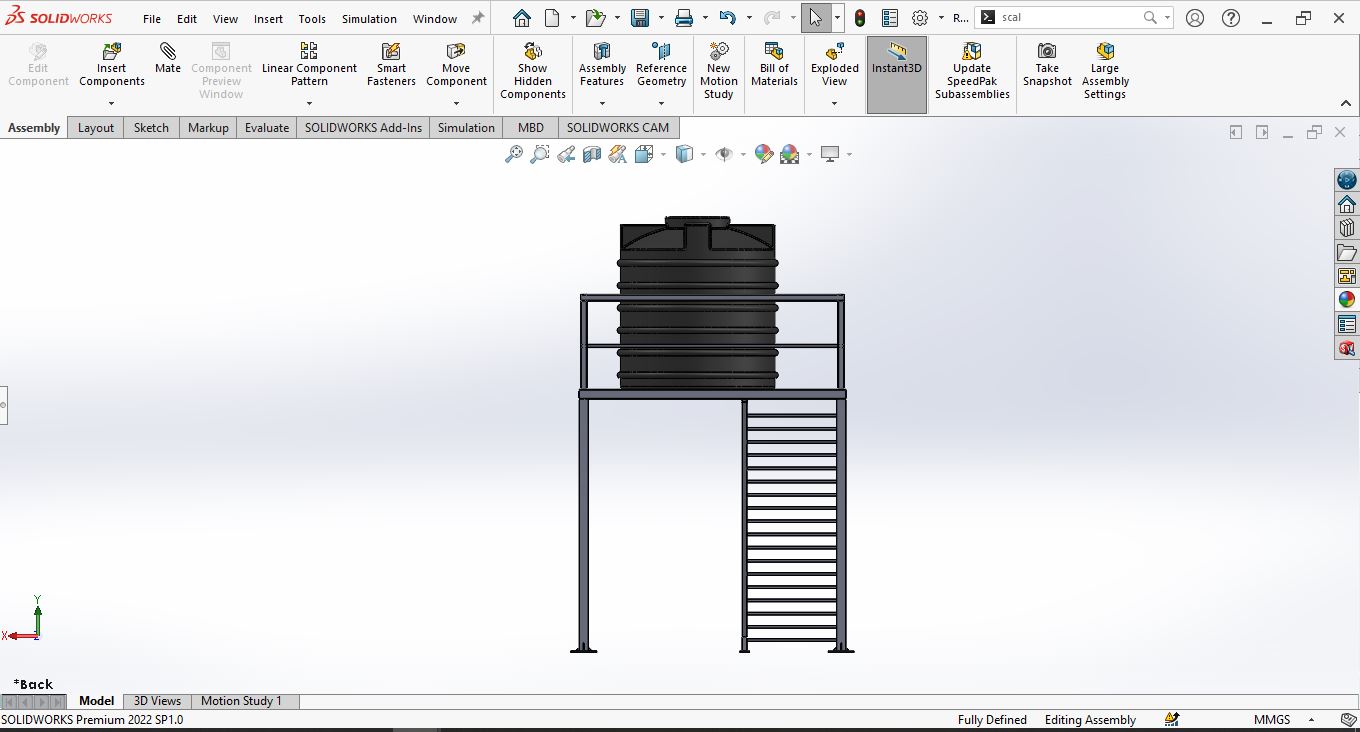Expand Assembly Features dropdown arrow
This screenshot has height=732, width=1360.
[602, 103]
